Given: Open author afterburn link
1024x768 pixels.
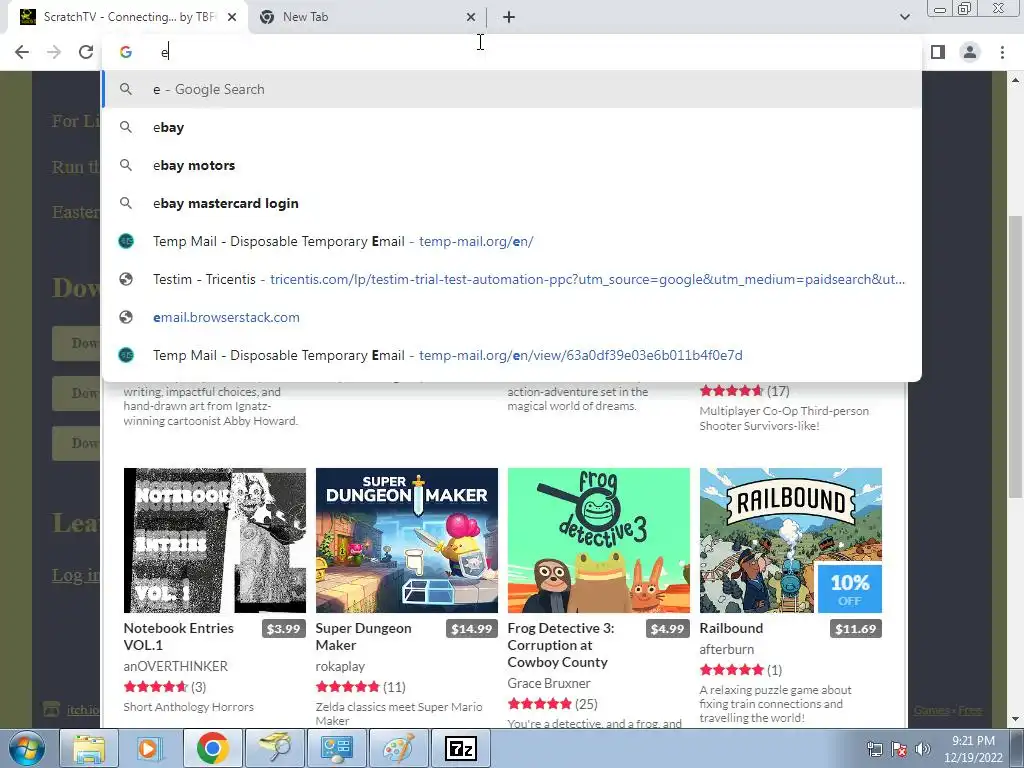Looking at the screenshot, I should coord(726,649).
